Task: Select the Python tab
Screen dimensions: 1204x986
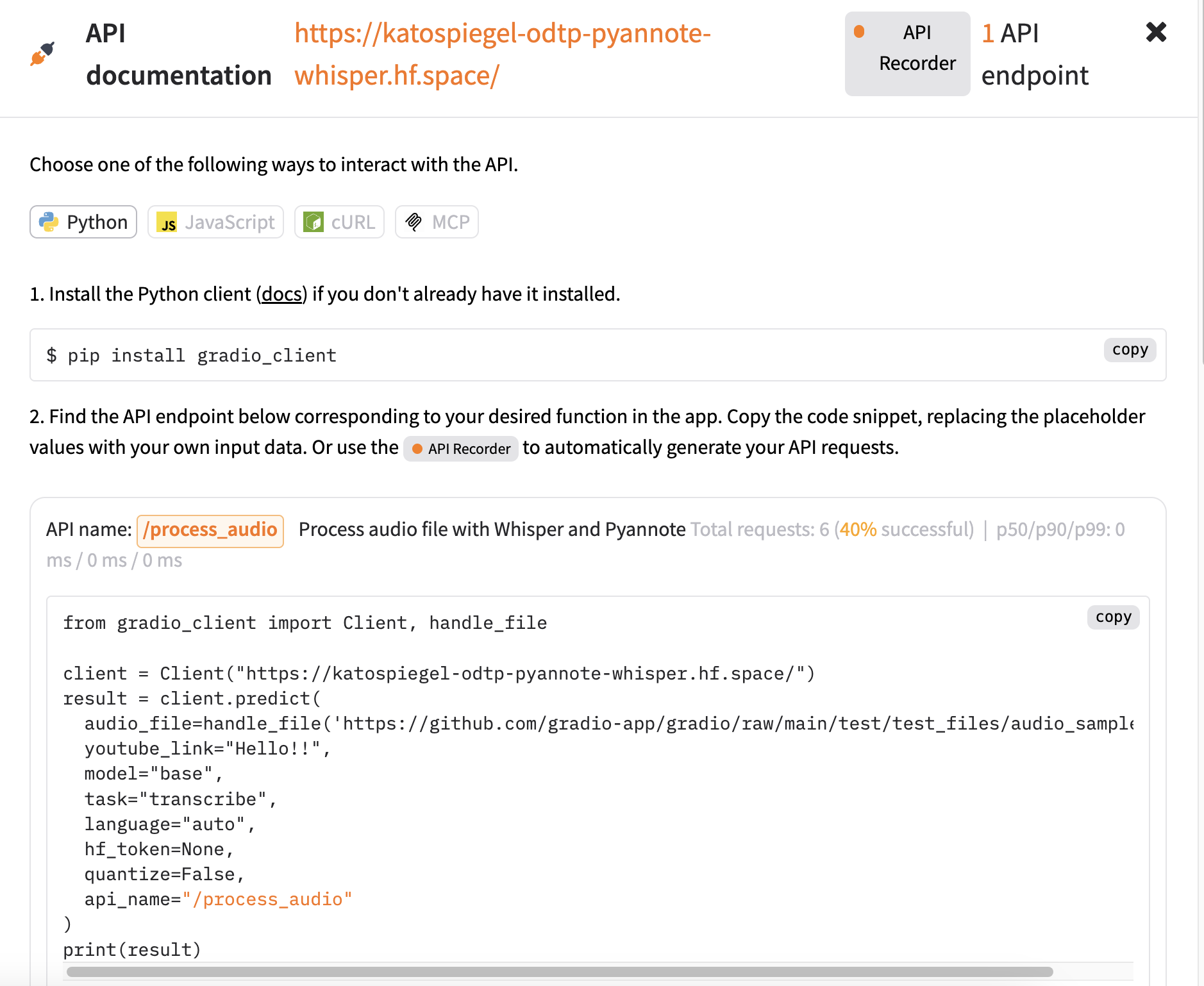Action: point(83,222)
